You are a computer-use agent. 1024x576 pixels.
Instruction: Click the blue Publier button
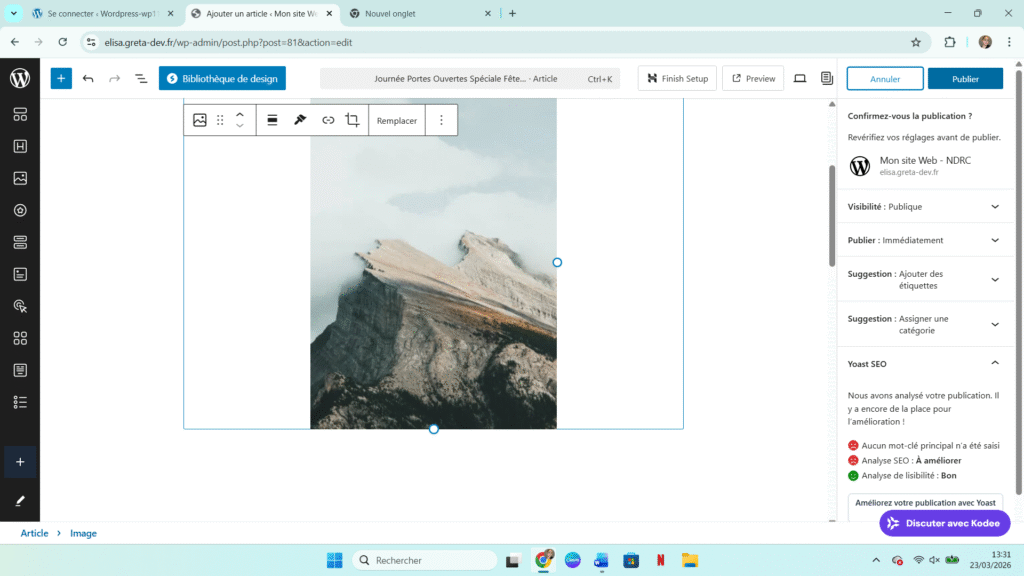pos(965,79)
